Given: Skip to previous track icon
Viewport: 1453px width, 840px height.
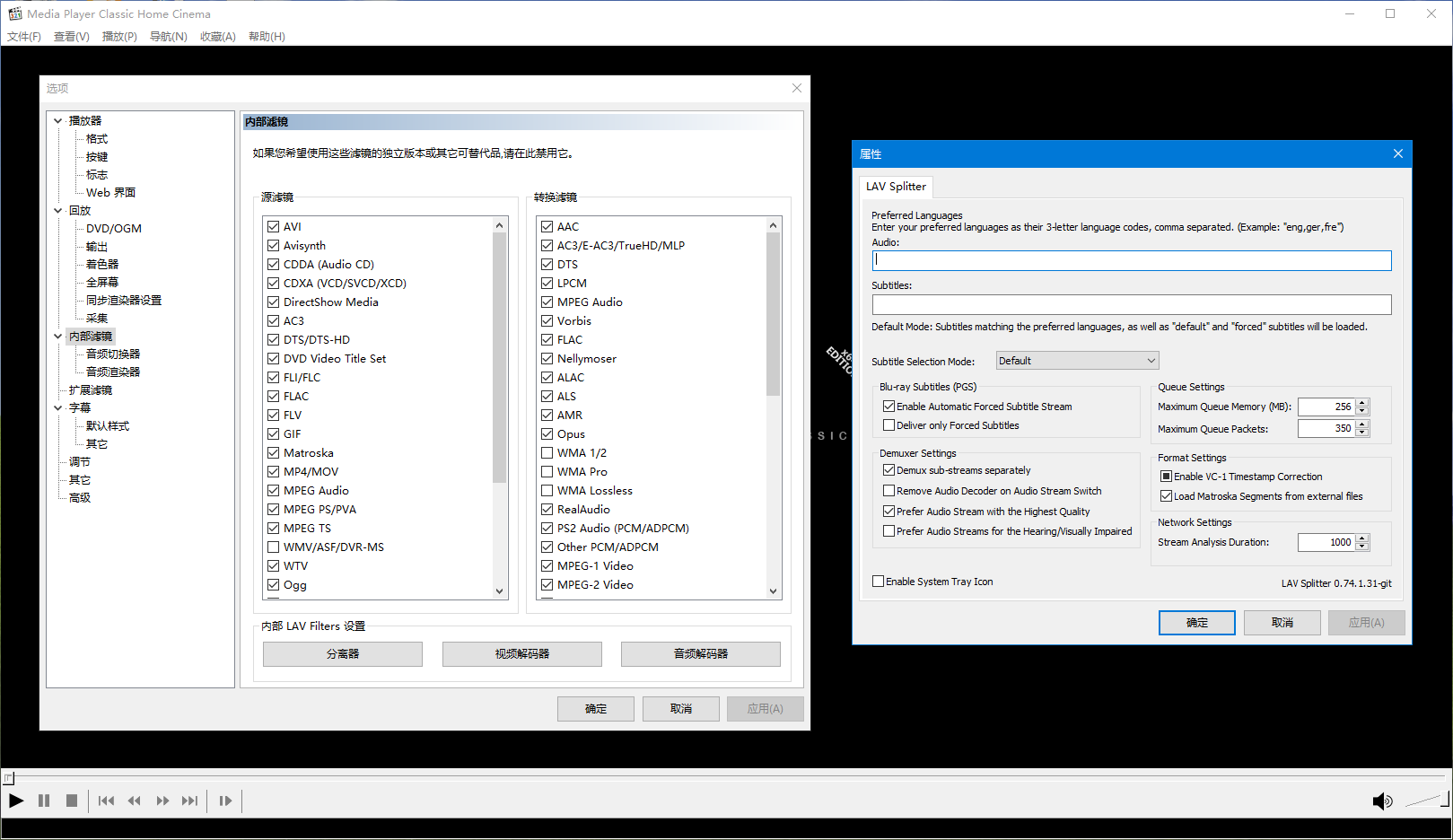Looking at the screenshot, I should pos(106,801).
